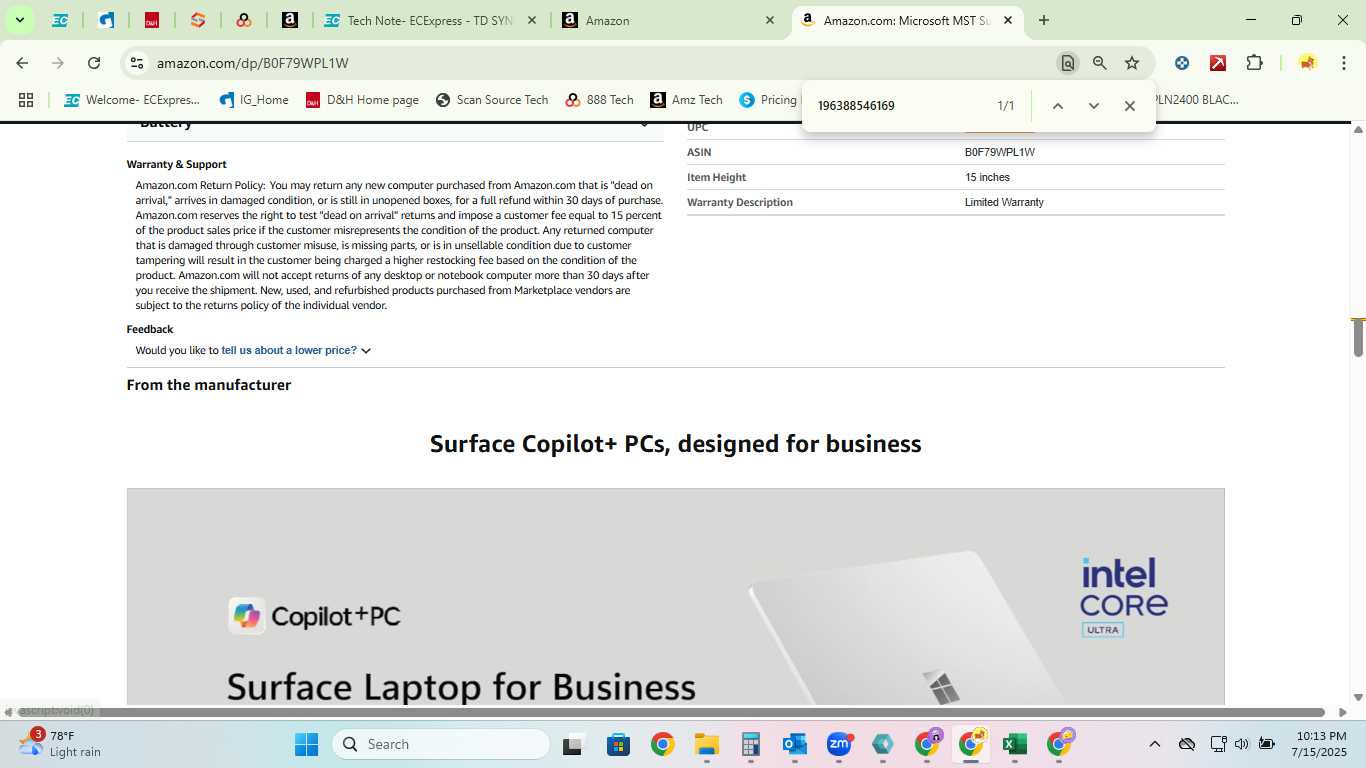Click the amazon.com/dp address bar URL
The height and width of the screenshot is (768, 1366).
coord(253,63)
